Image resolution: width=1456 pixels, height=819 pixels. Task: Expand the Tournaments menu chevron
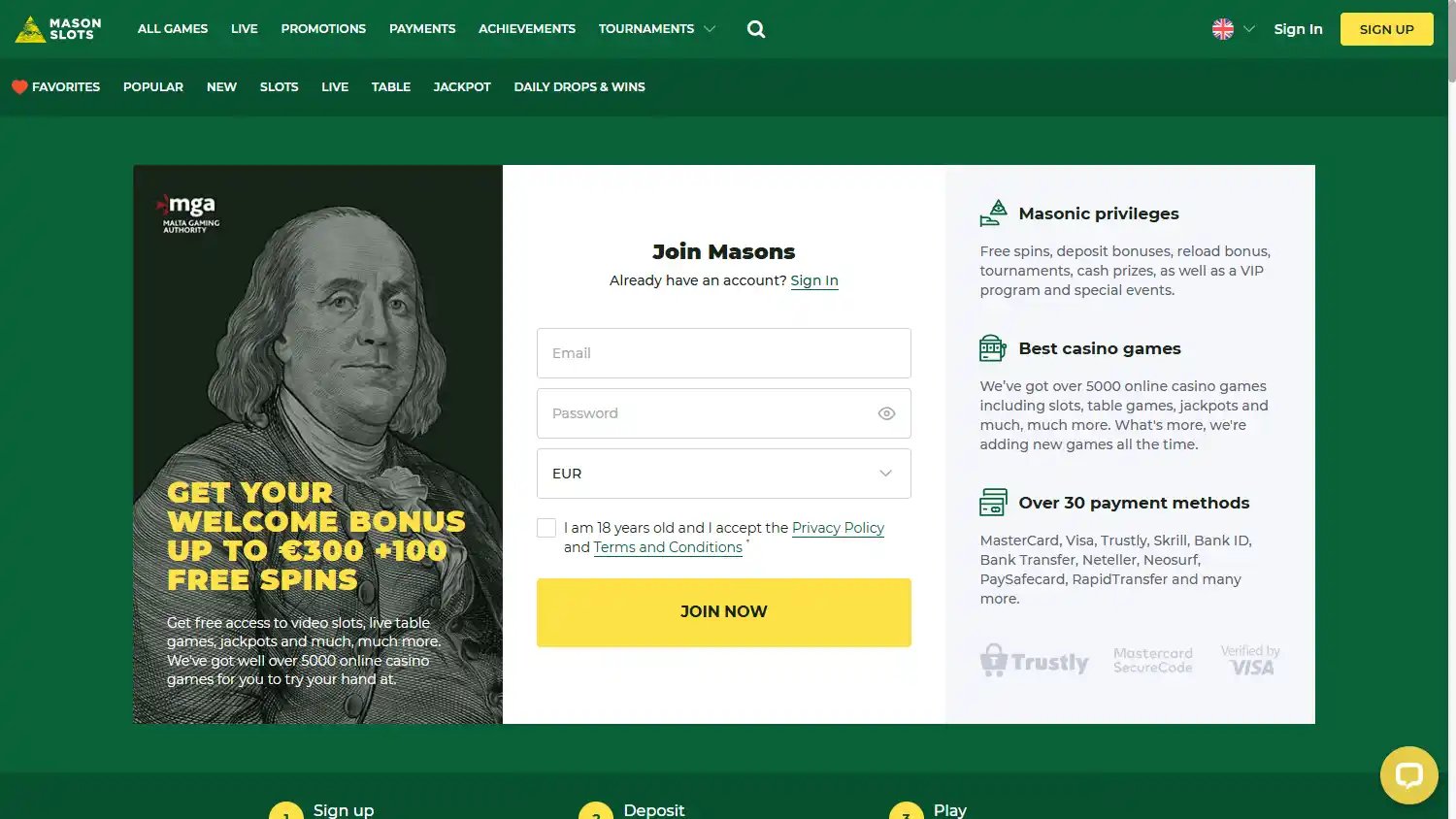[710, 29]
